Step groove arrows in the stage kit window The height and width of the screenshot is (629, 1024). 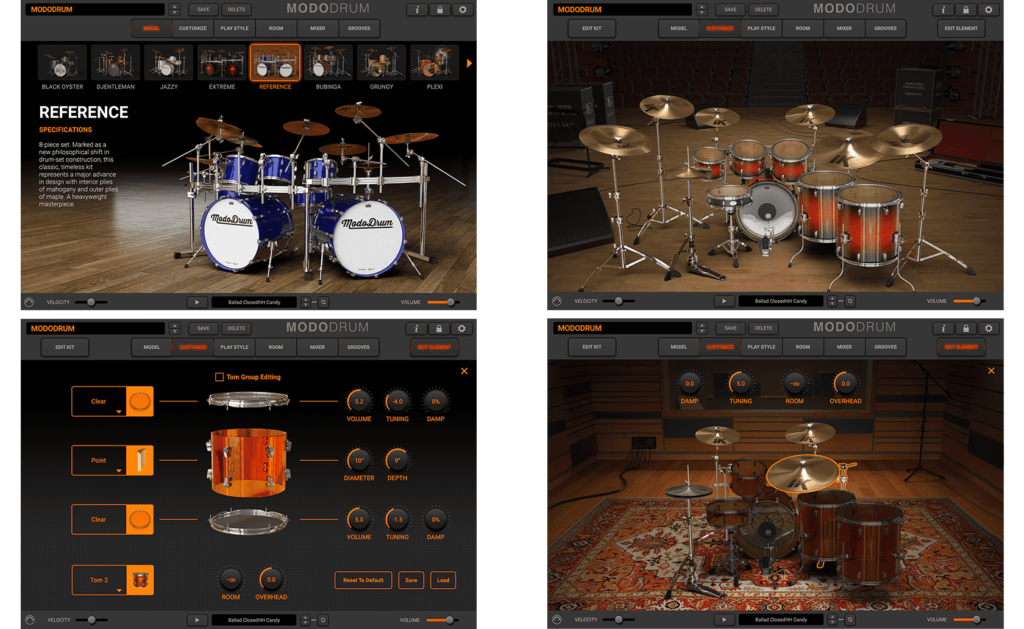pyautogui.click(x=832, y=301)
